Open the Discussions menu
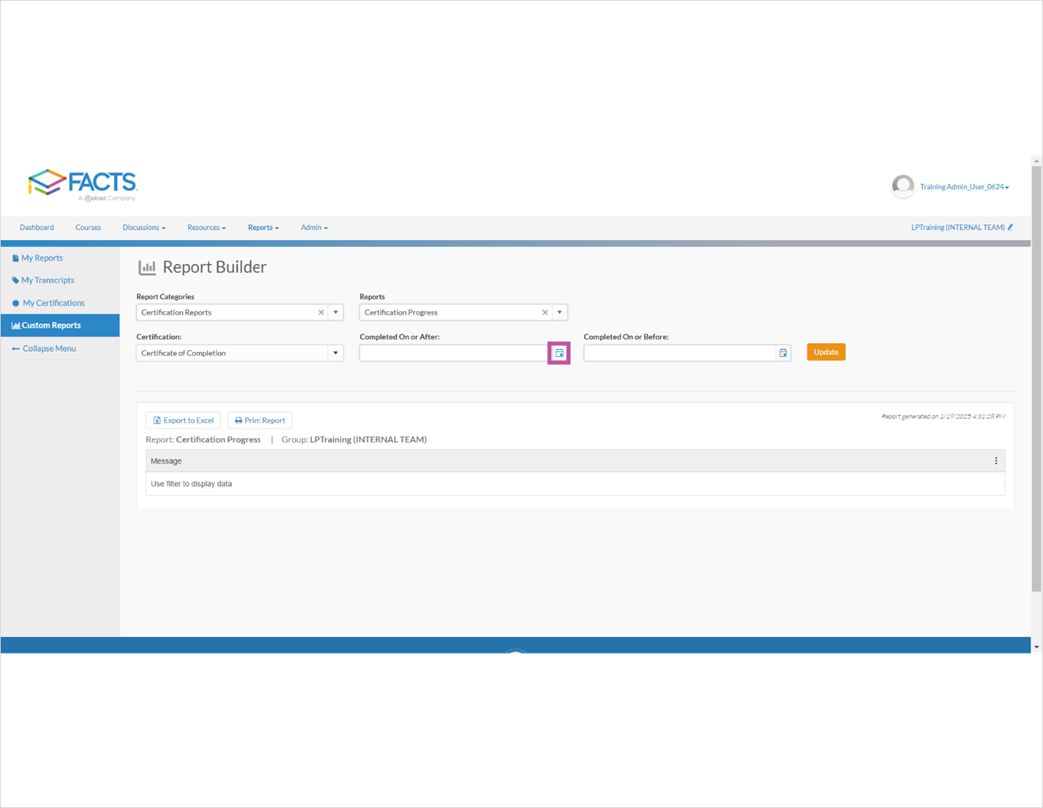 [144, 227]
